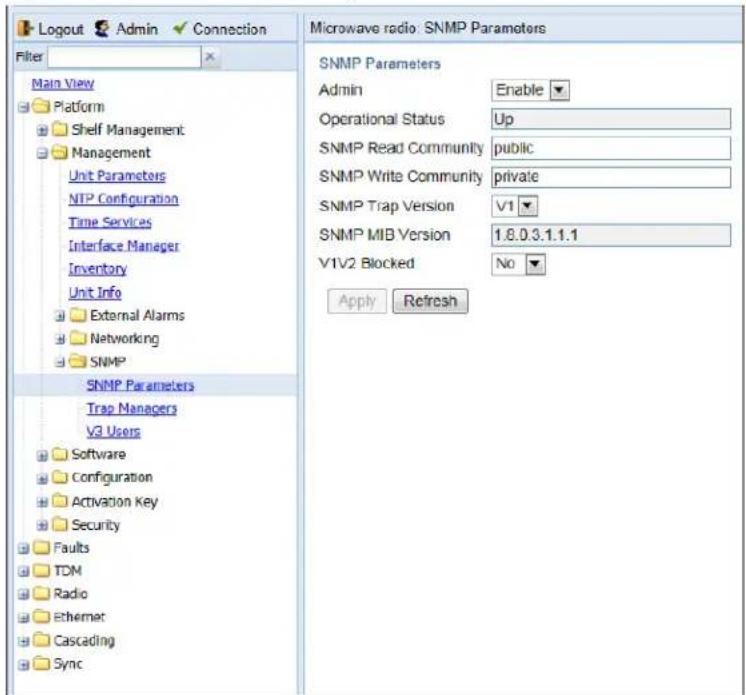Click the Sync folder icon
The height and width of the screenshot is (695, 746).
42,664
